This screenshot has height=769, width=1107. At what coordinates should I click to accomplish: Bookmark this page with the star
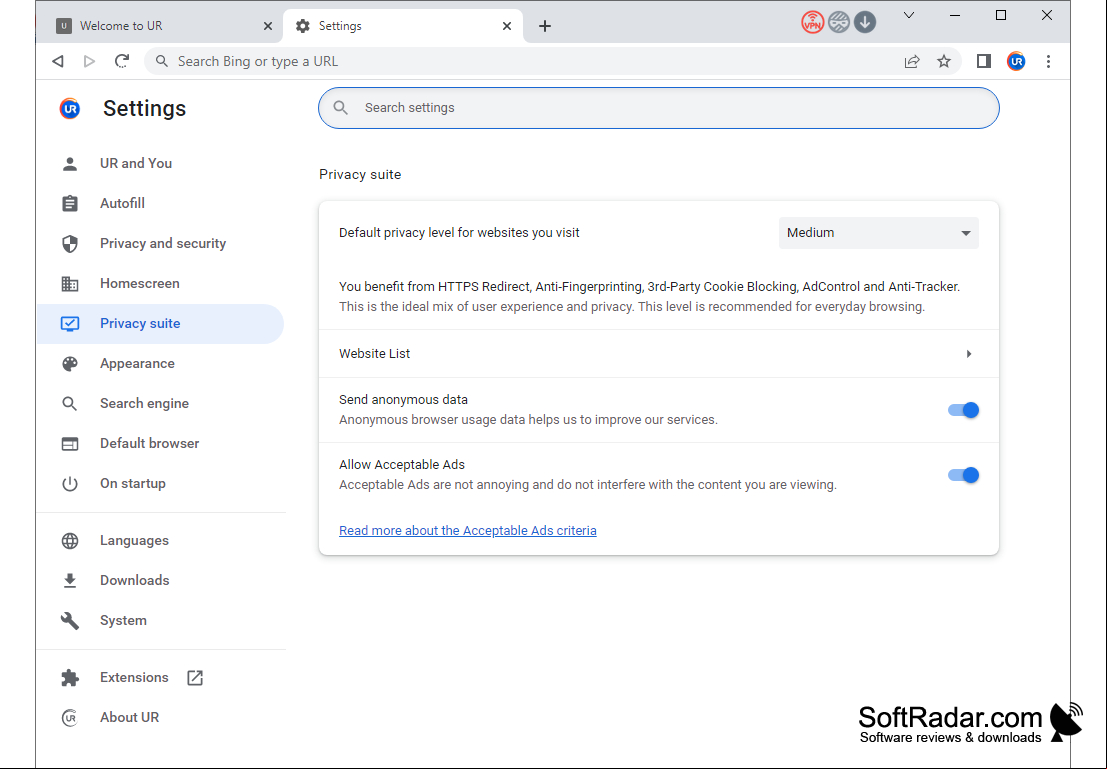tap(944, 61)
